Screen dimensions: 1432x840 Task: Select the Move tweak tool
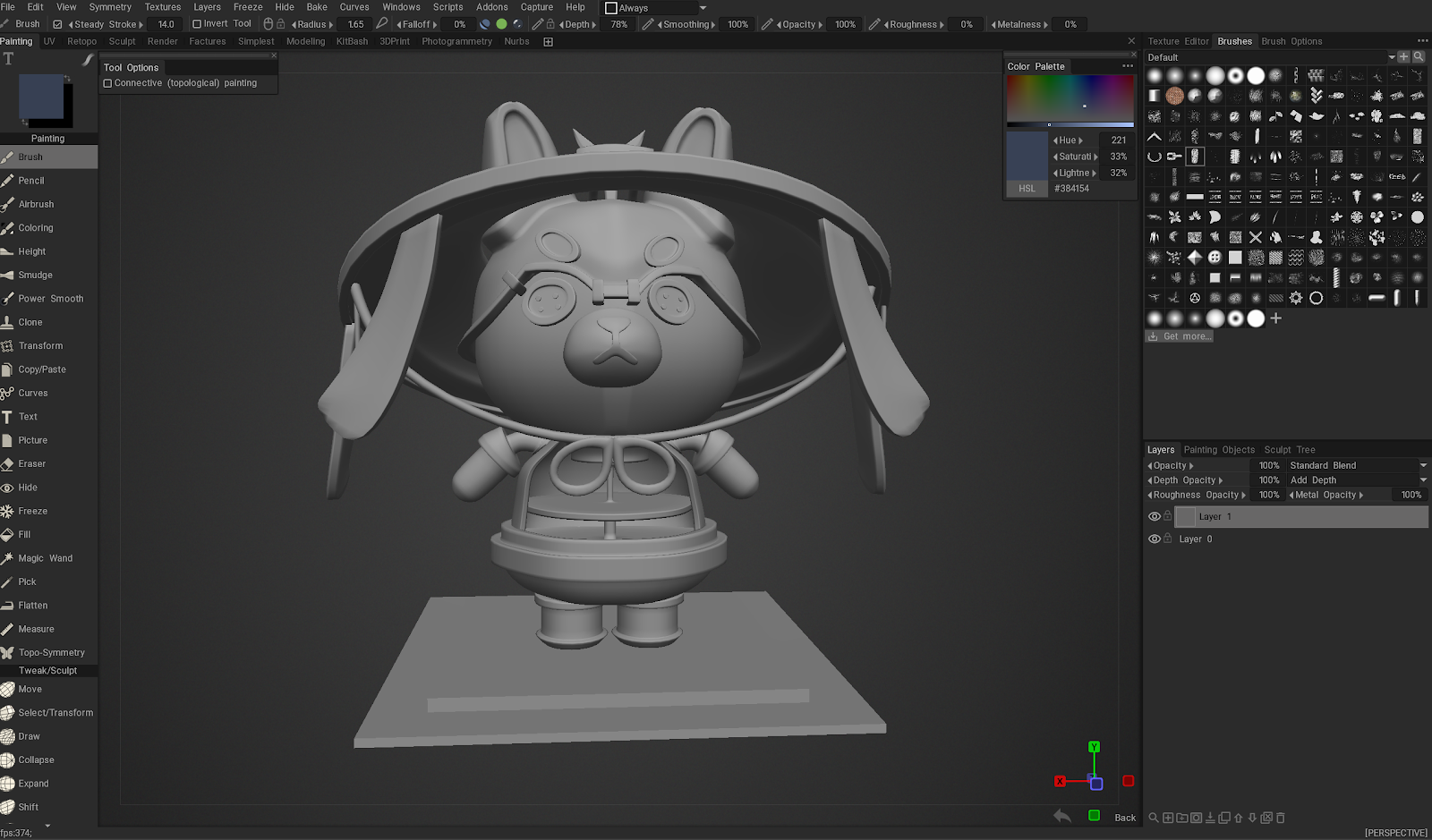click(48, 690)
